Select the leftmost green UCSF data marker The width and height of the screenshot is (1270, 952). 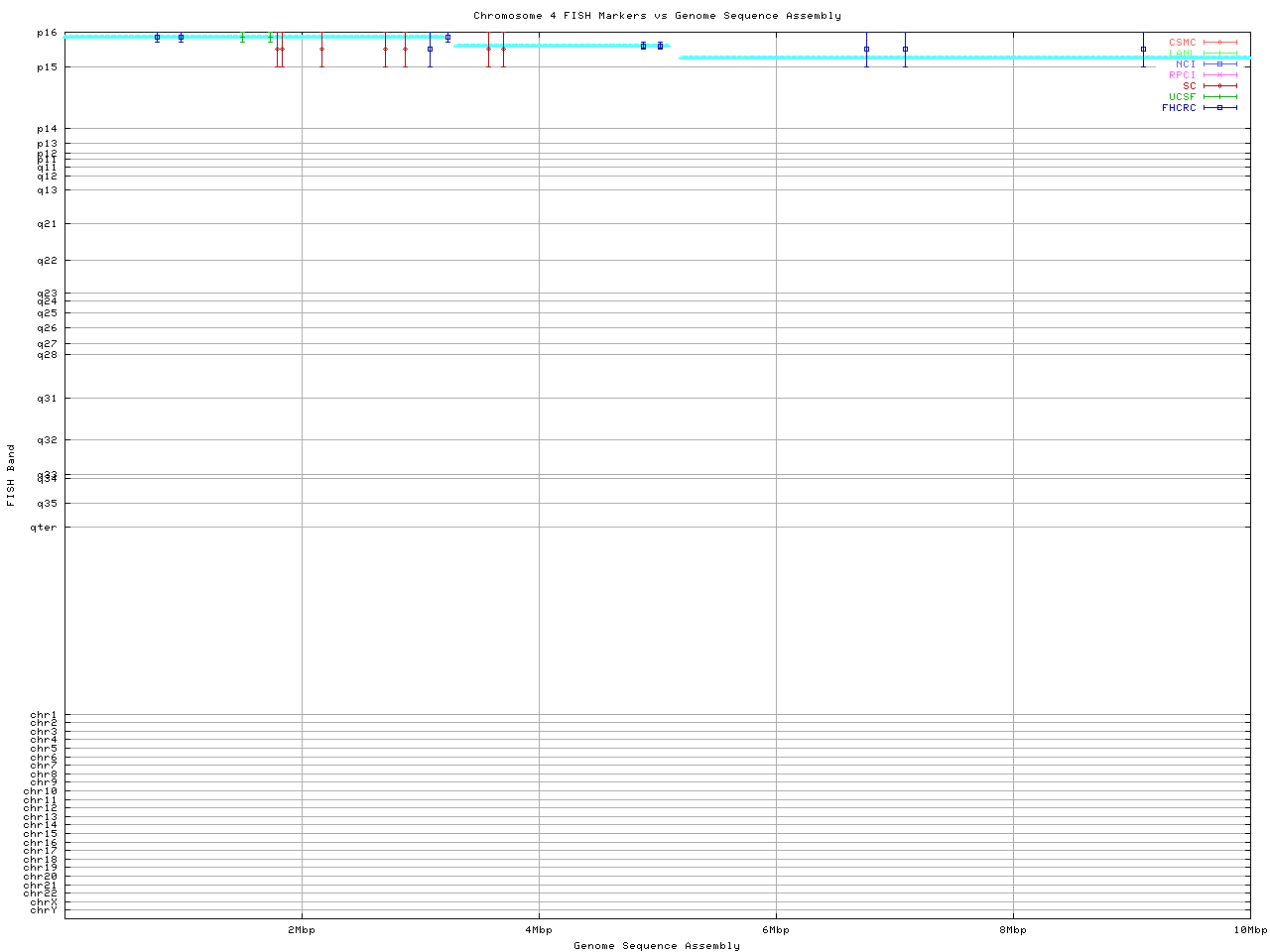pos(242,38)
